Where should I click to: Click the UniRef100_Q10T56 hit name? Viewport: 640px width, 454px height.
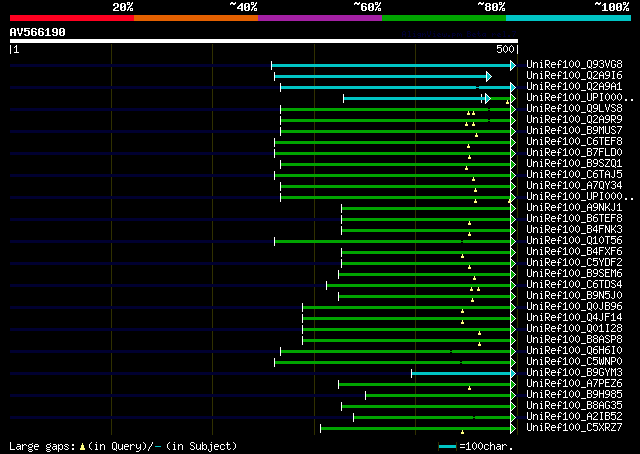[574, 241]
